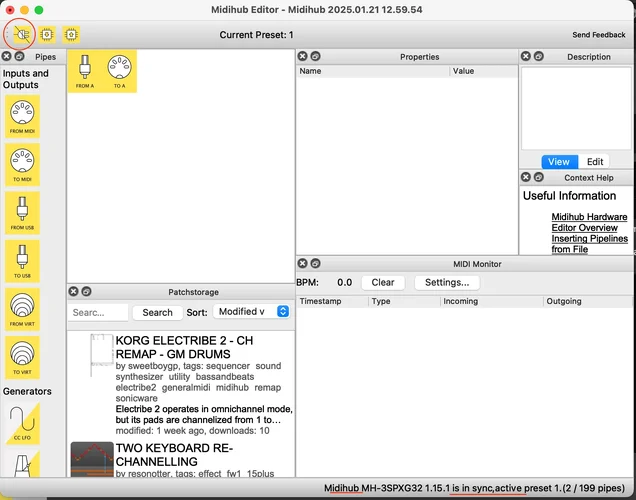Switch to View tab in Description
This screenshot has width=636, height=500.
pyautogui.click(x=559, y=161)
